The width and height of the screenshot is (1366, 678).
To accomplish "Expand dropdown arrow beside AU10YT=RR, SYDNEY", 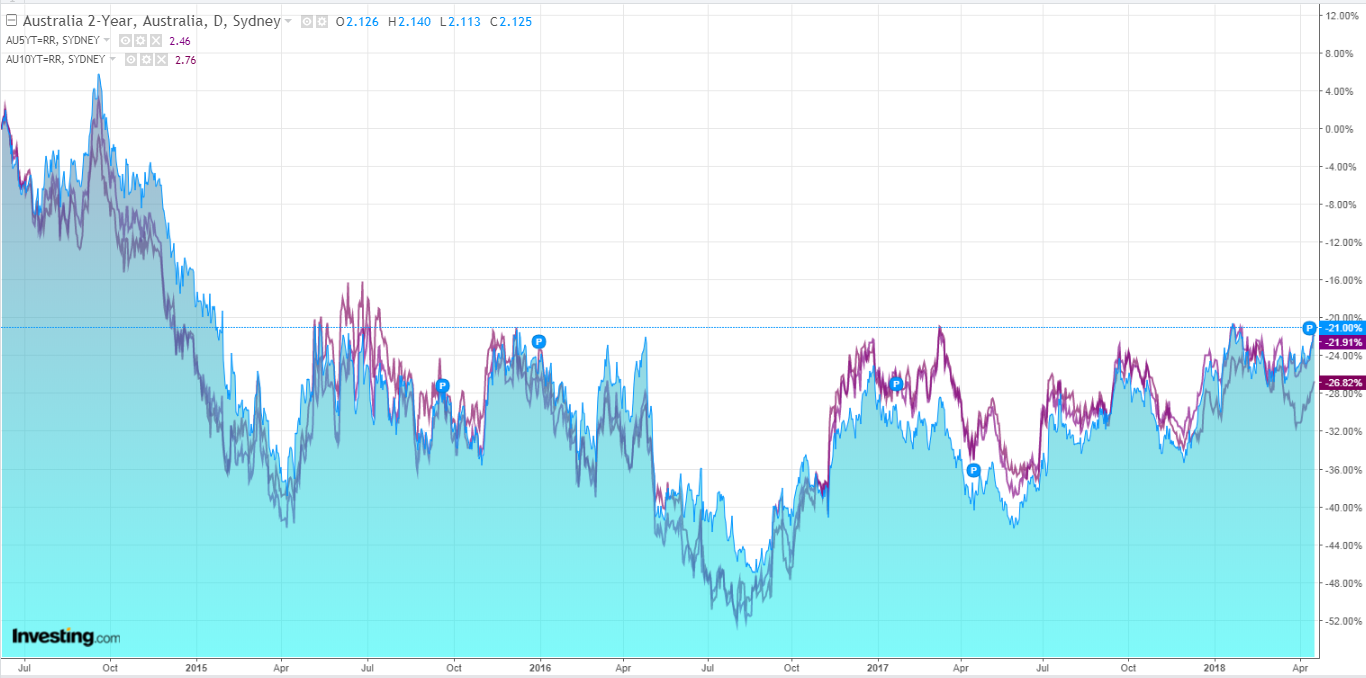I will [113, 59].
